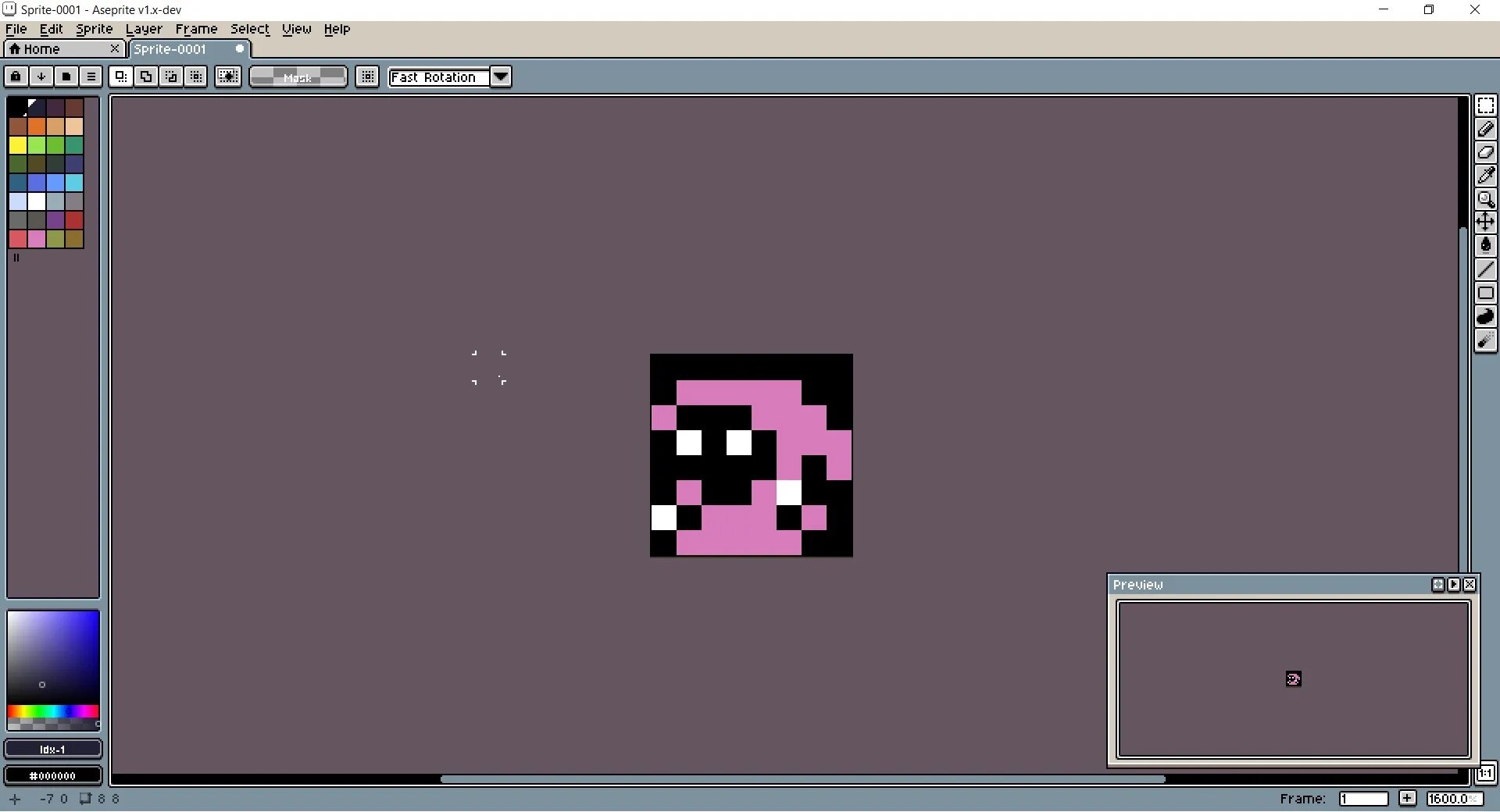The image size is (1500, 812).
Task: Open the Layer menu
Action: (x=144, y=29)
